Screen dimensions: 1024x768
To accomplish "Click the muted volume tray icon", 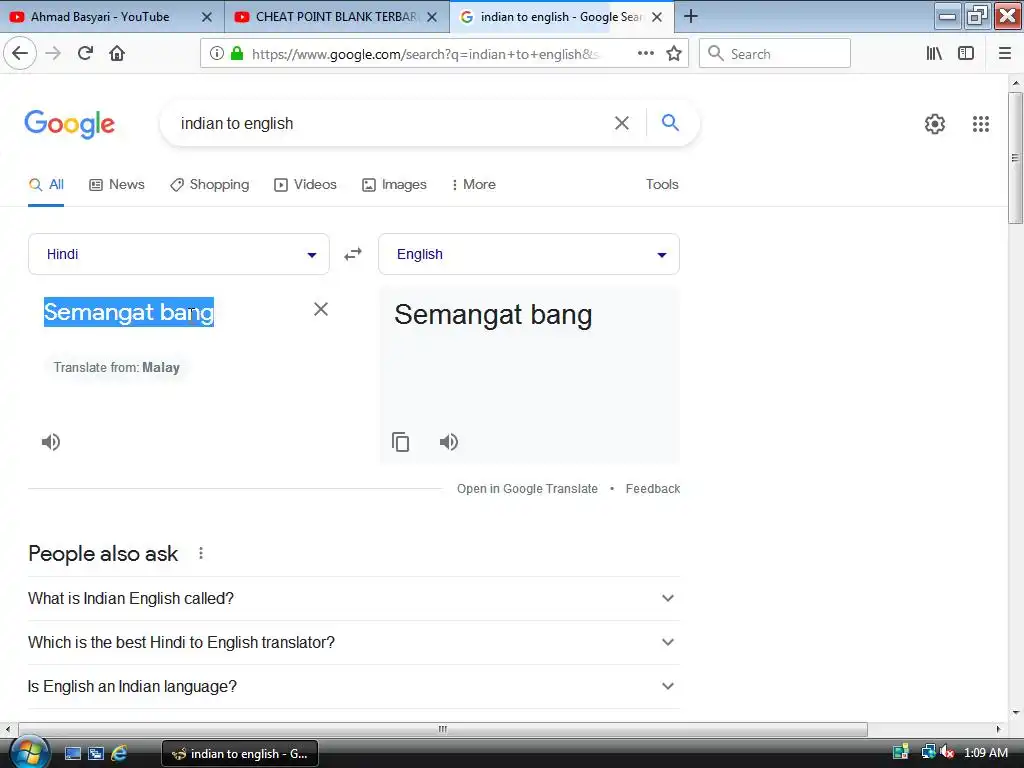I will coord(947,752).
